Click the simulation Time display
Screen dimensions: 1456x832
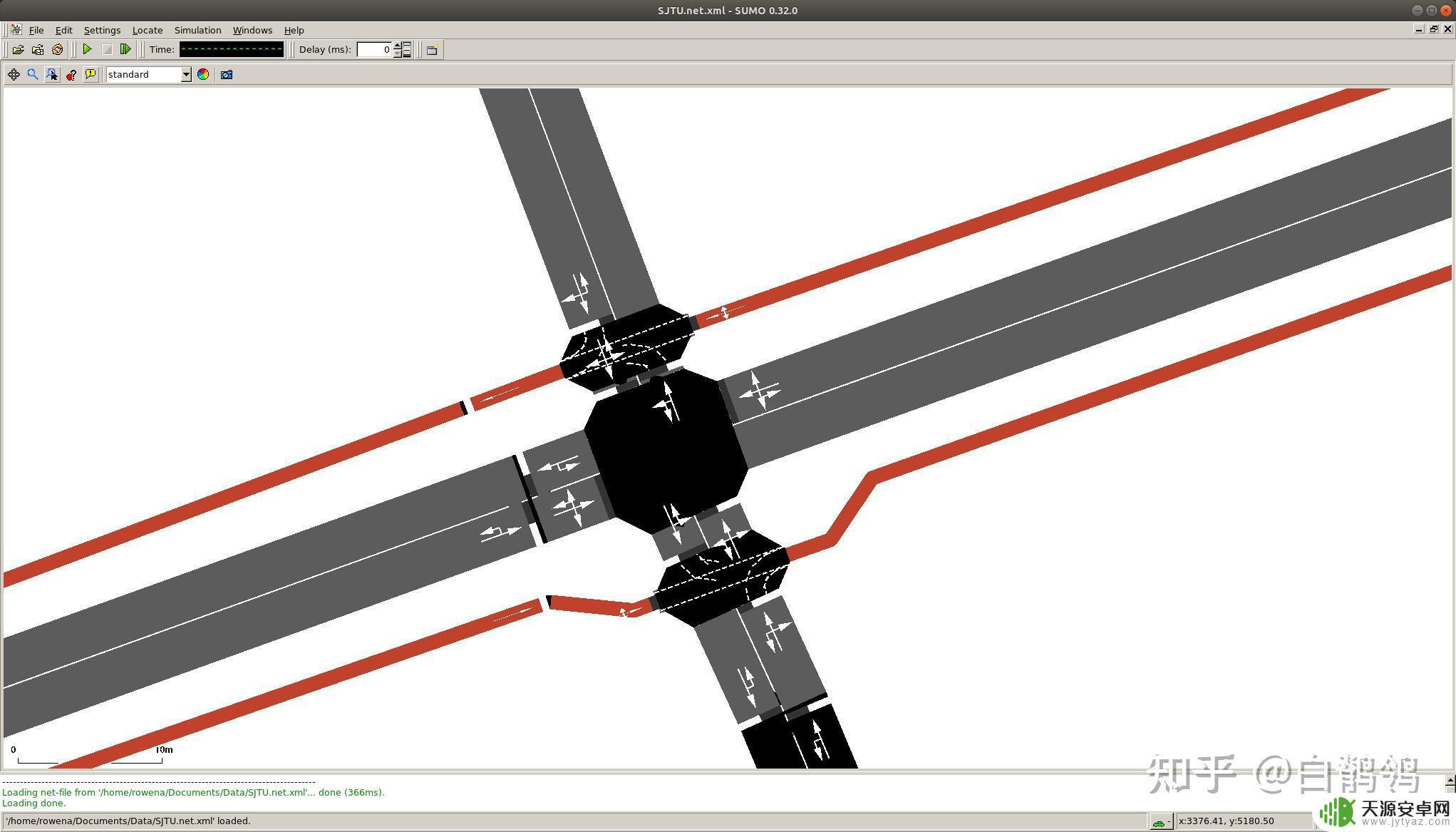point(232,49)
